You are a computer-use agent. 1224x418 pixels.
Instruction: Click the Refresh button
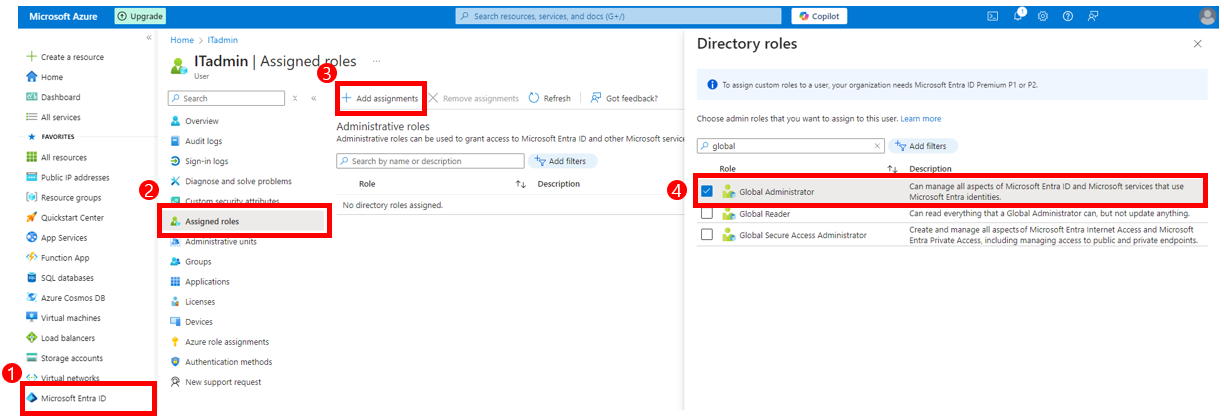550,98
